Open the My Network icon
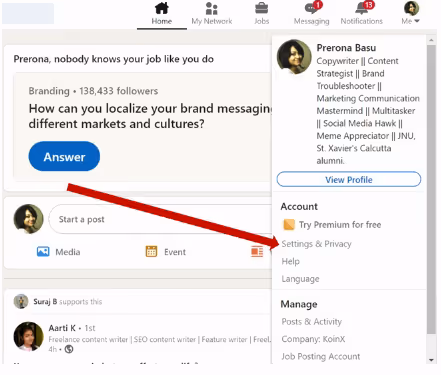441x375 pixels. 212,8
